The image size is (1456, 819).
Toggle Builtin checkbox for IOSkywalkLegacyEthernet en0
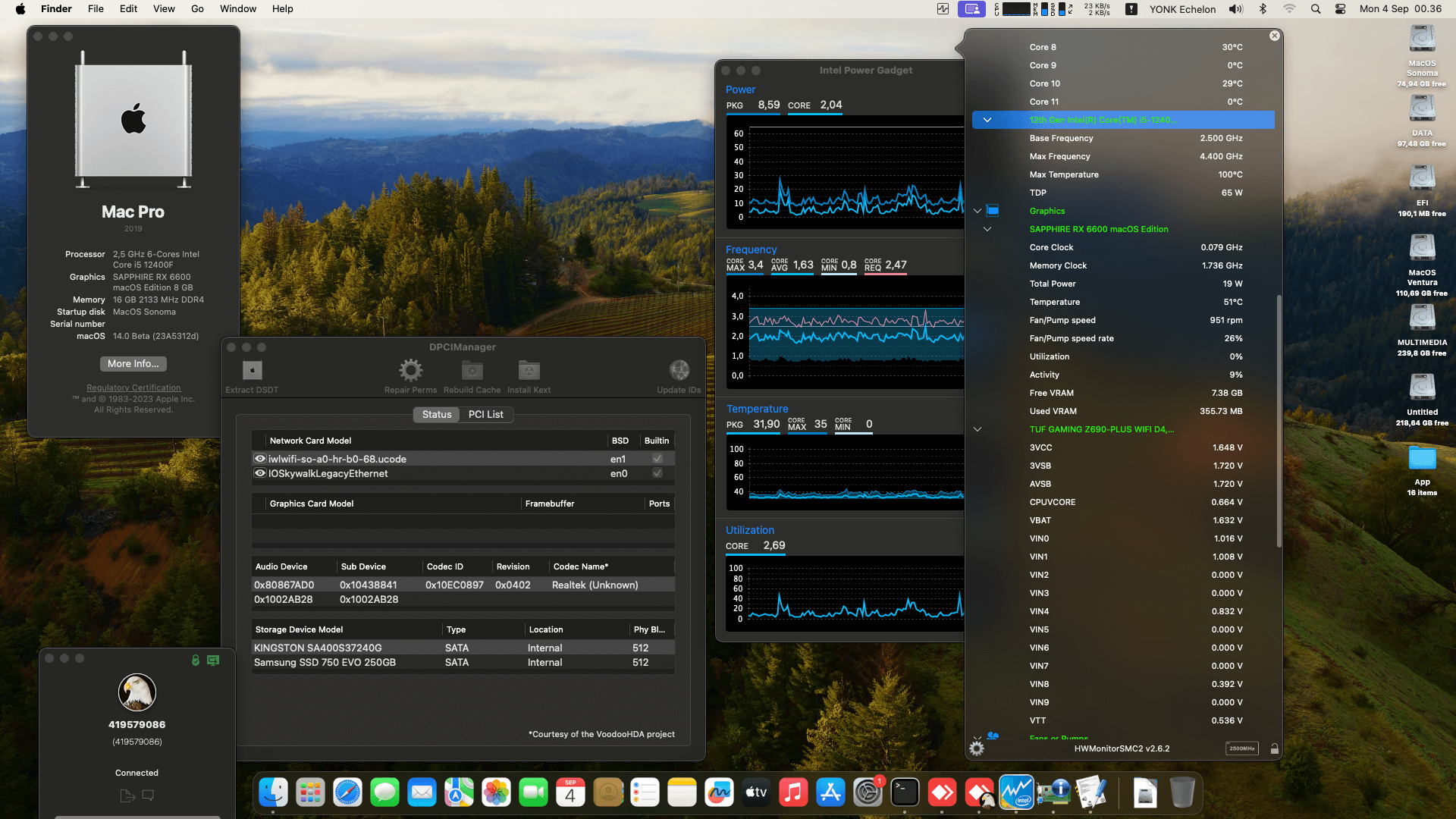657,473
